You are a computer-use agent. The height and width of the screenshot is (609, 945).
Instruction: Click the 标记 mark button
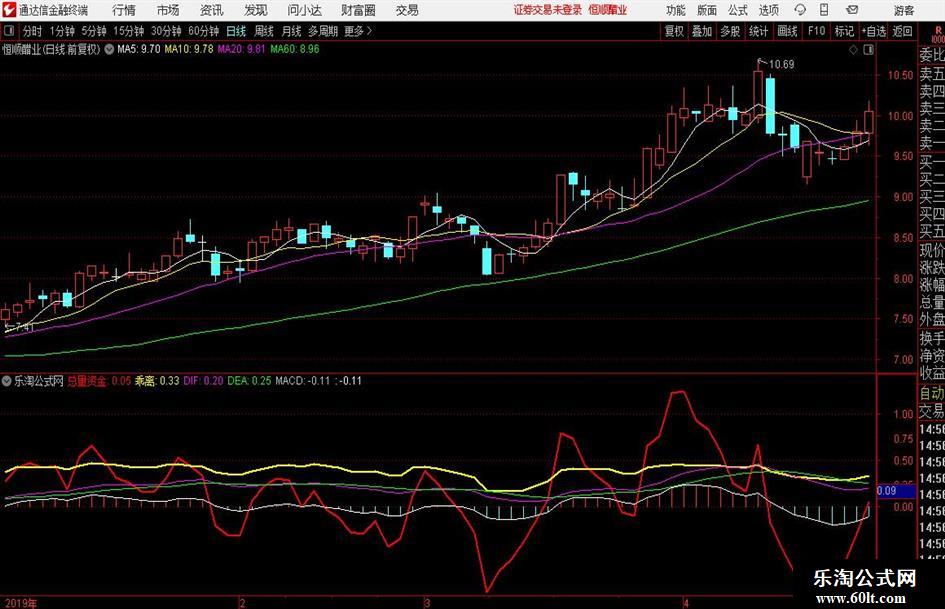click(844, 31)
